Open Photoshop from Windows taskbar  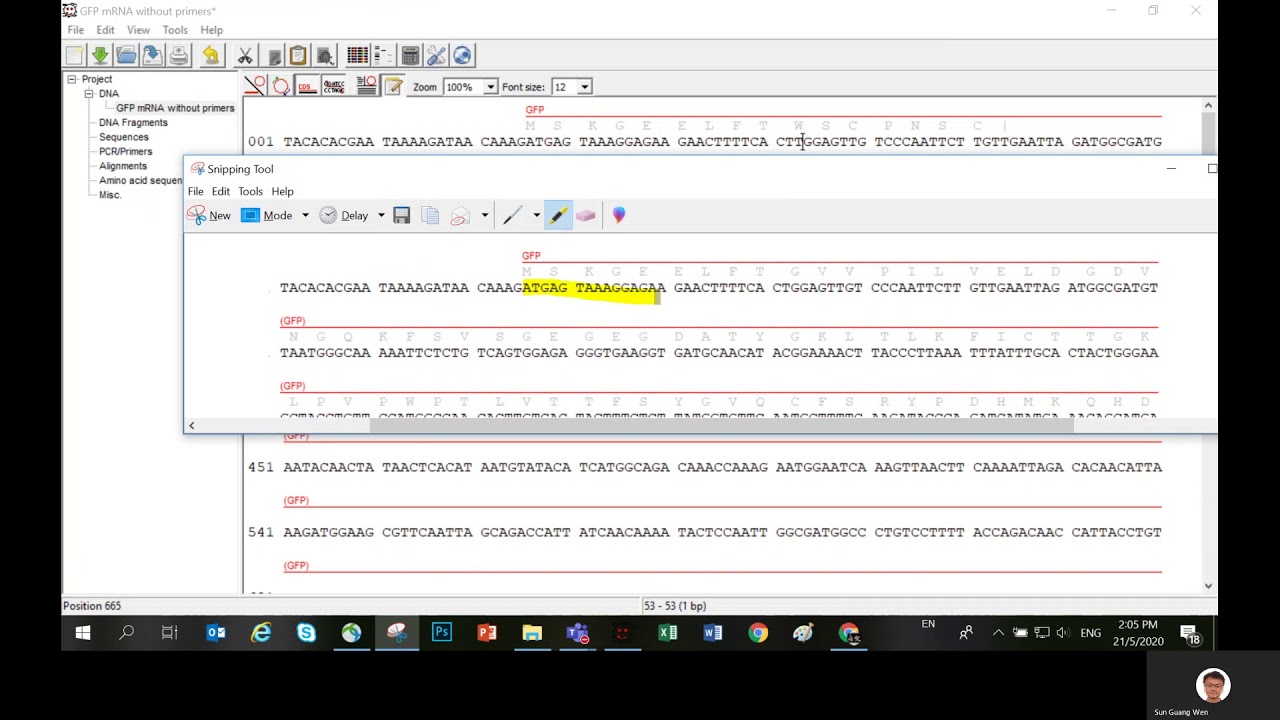[441, 632]
